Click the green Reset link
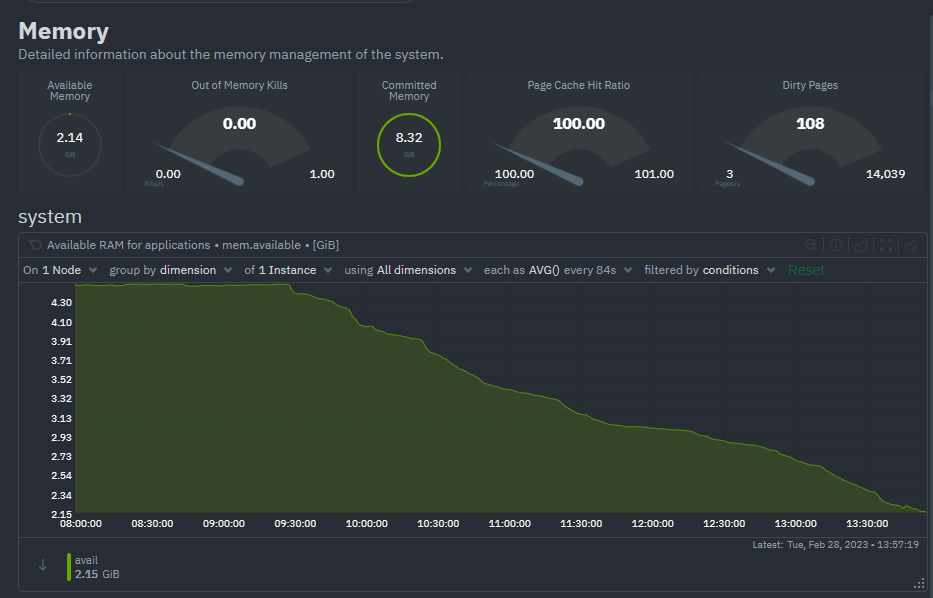Viewport: 933px width, 598px height. [x=806, y=270]
